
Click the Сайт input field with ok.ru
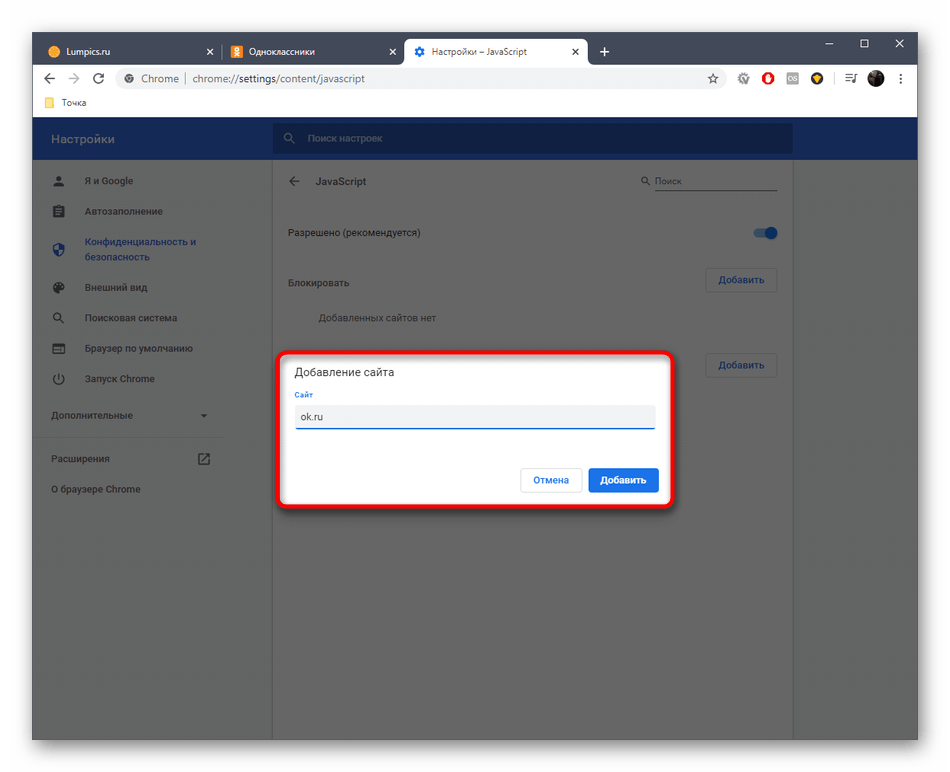[475, 417]
